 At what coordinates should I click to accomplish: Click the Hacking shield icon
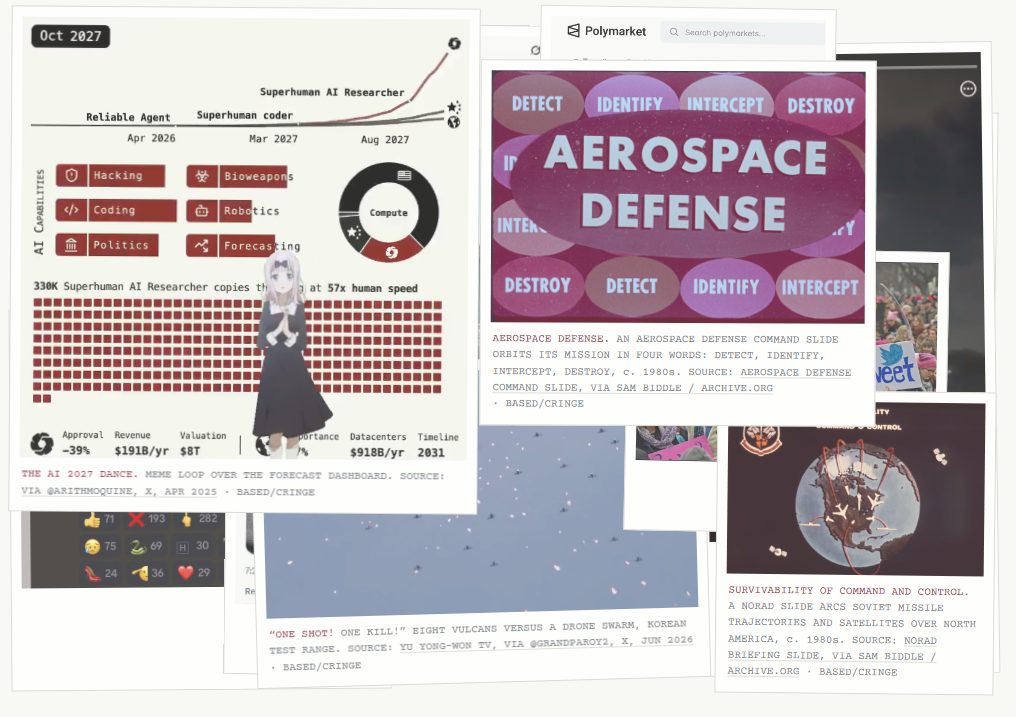(72, 175)
